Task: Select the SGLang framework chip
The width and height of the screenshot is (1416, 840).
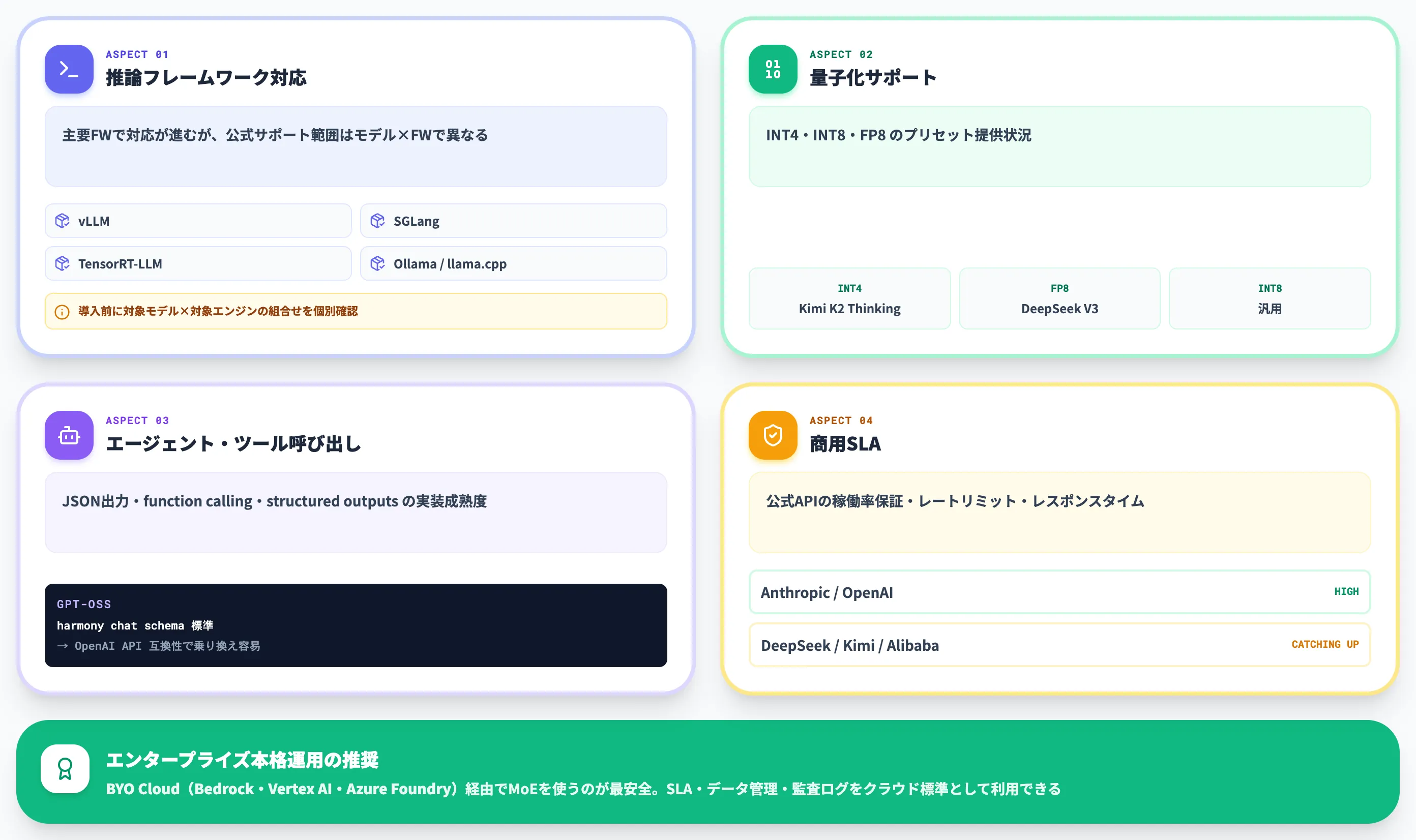Action: pos(514,221)
